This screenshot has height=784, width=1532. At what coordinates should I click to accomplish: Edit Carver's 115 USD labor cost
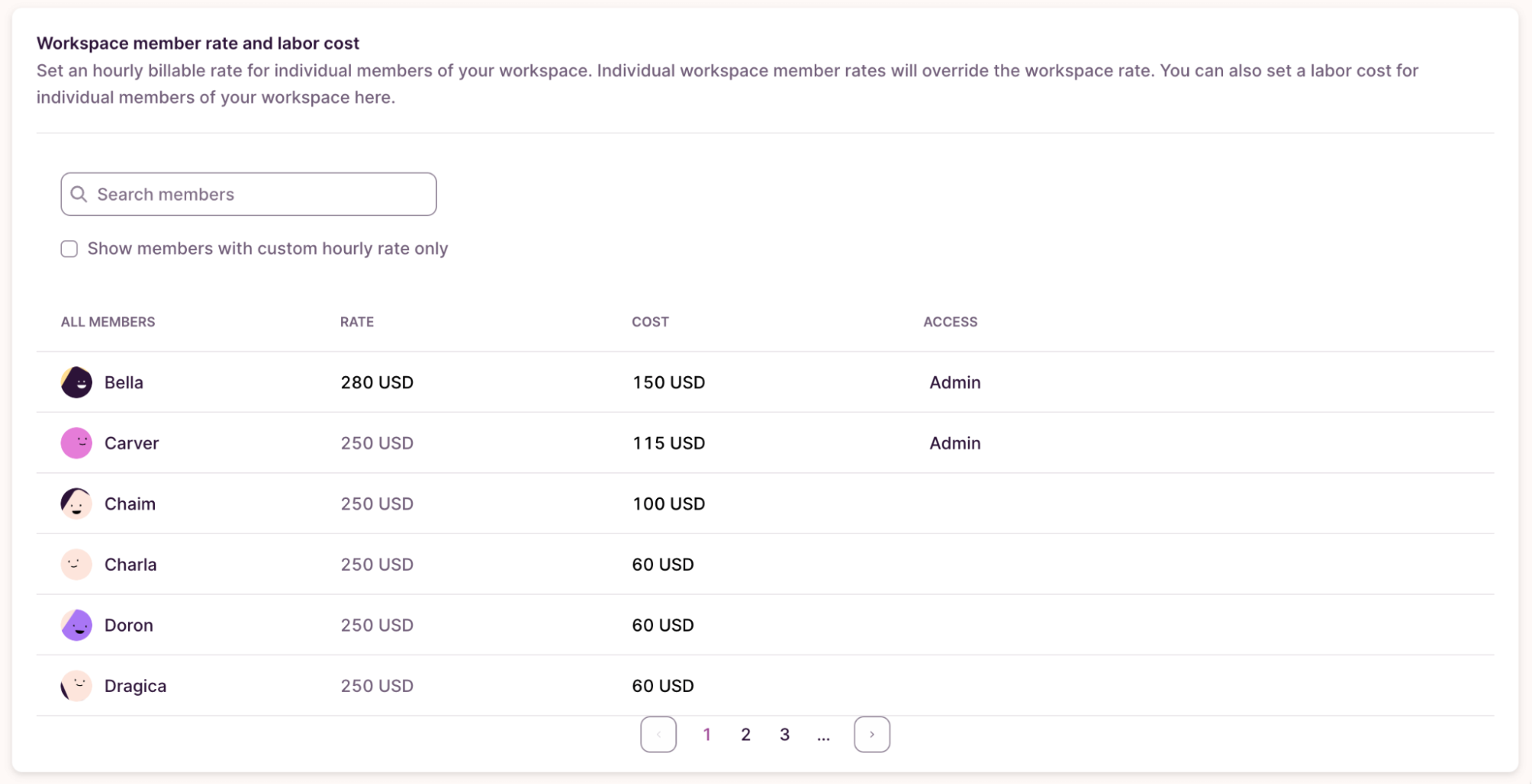coord(668,443)
